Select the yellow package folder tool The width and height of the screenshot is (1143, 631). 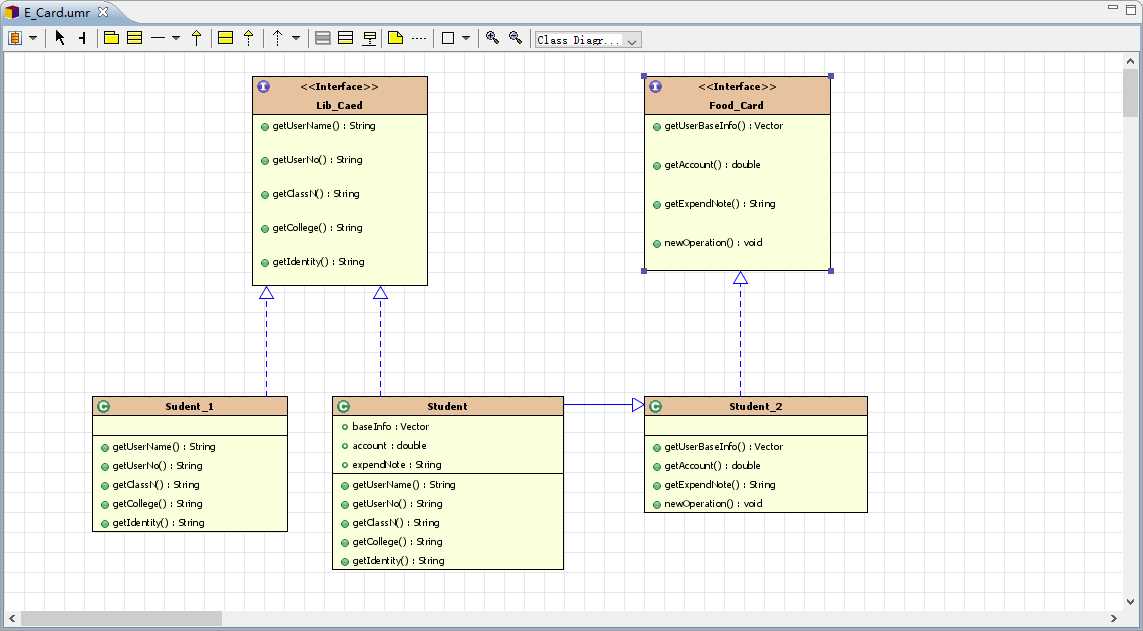pos(112,38)
